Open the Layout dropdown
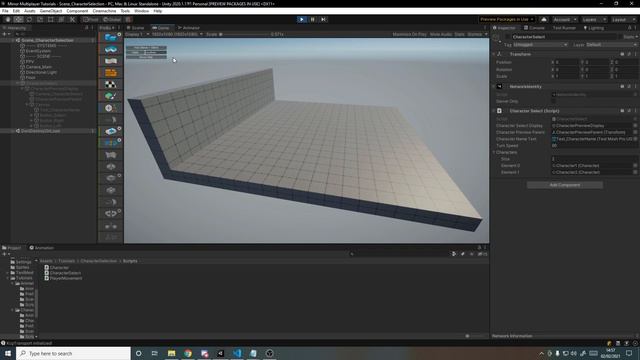This screenshot has height=360, width=640. [x=623, y=19]
